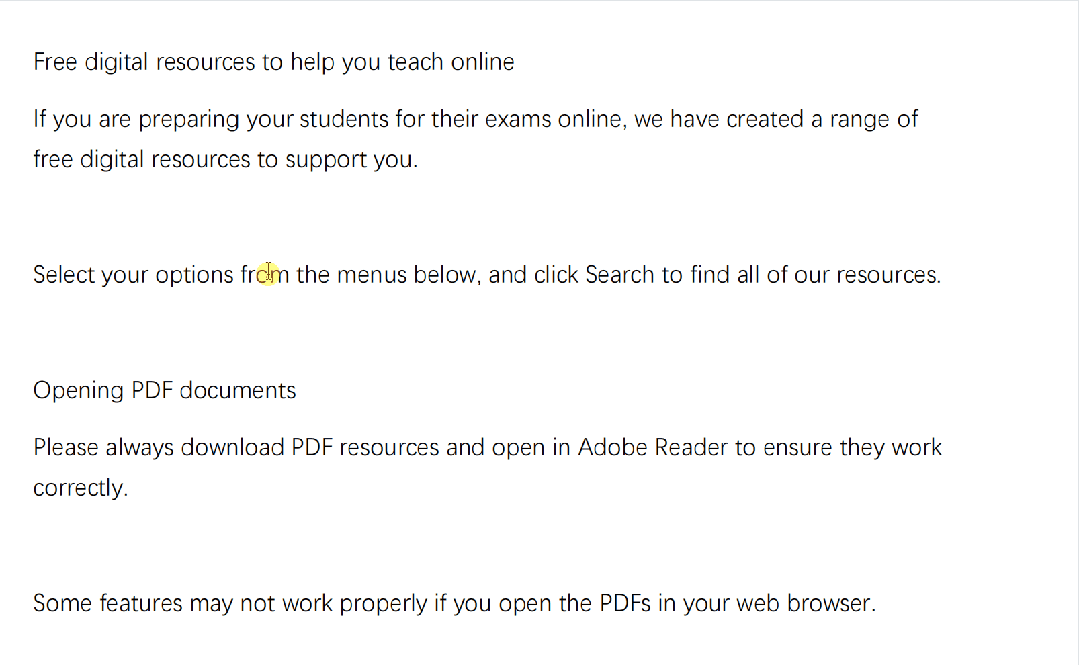1079x665 pixels.
Task: Click the word "support" before "you."
Action: click(x=326, y=160)
